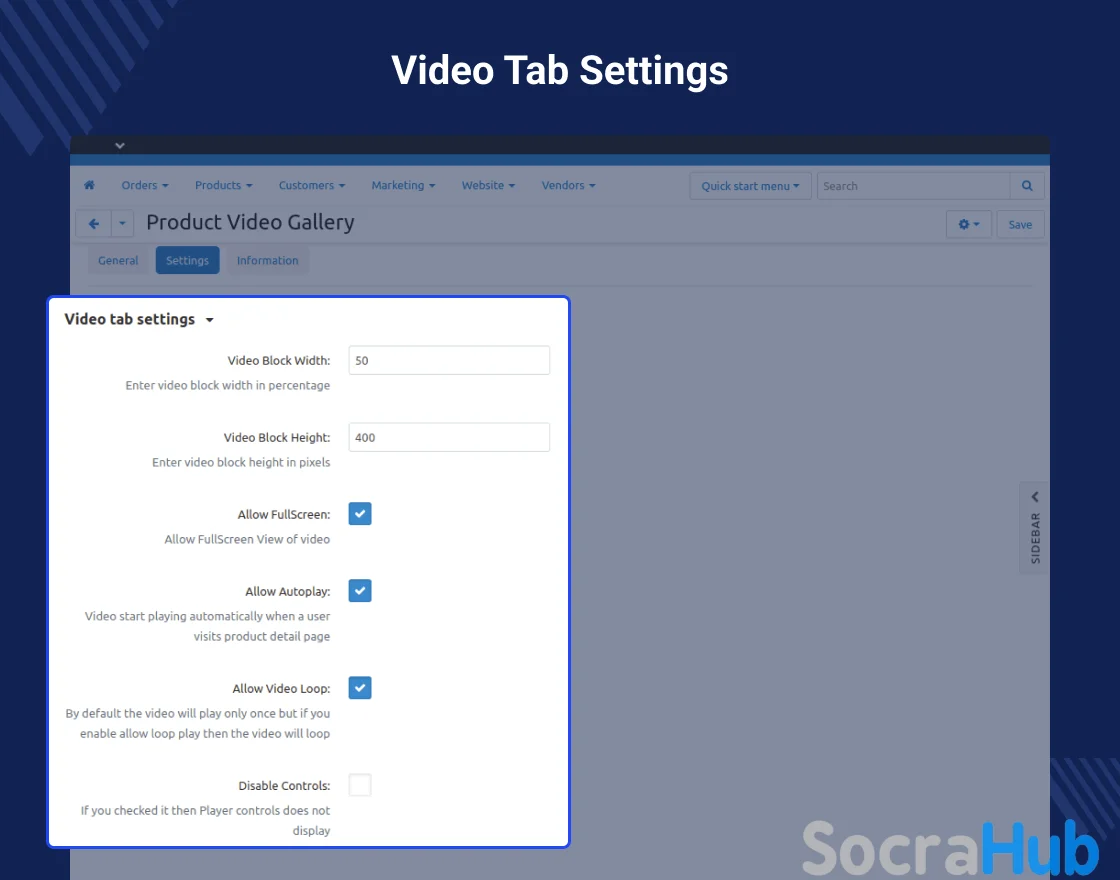This screenshot has width=1120, height=880.
Task: Click the Video Block Width field
Action: (x=449, y=360)
